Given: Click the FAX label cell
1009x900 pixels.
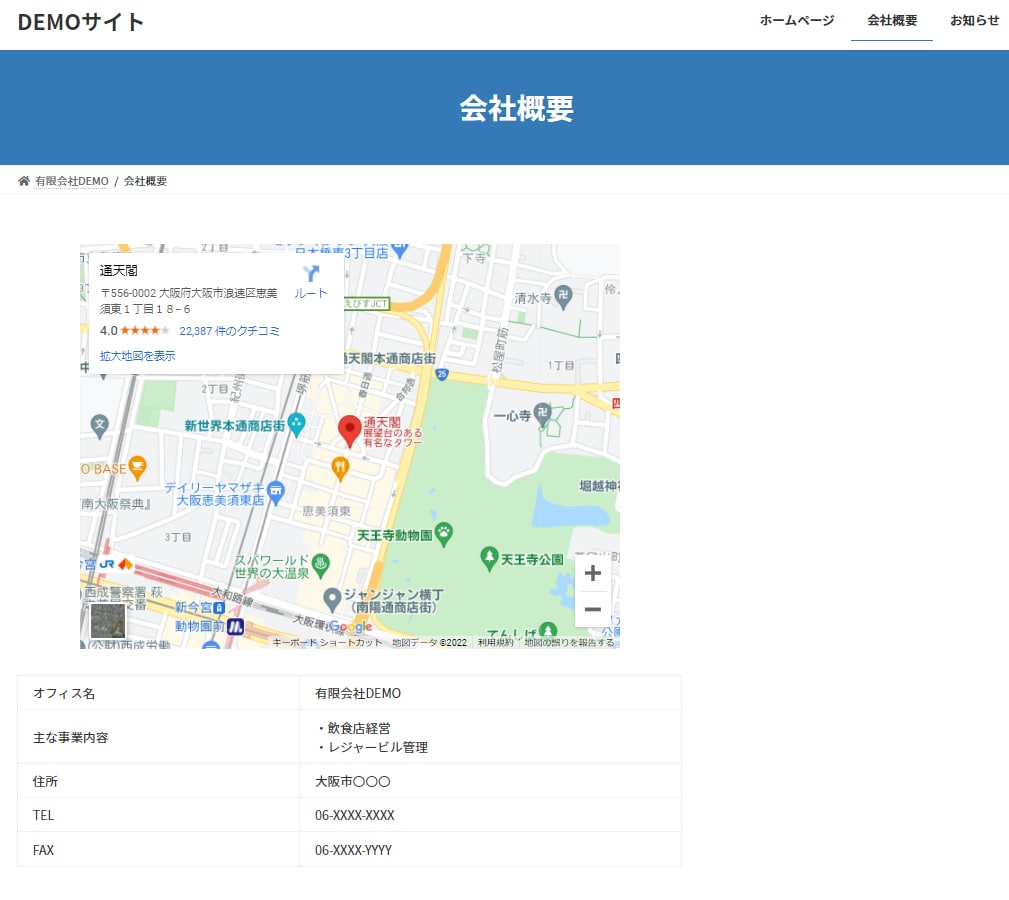Looking at the screenshot, I should 158,850.
